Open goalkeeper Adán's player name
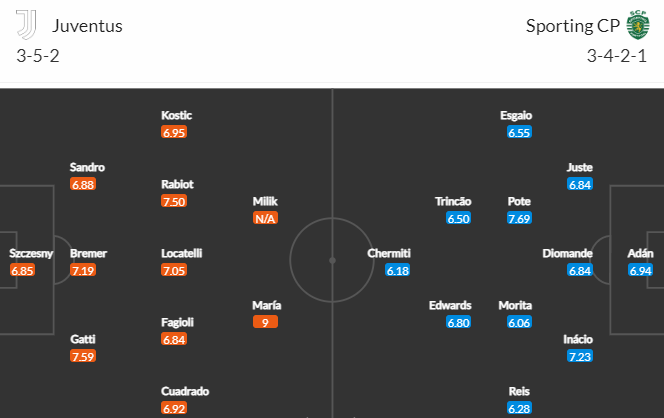Screen dimensions: 664x418 pyautogui.click(x=640, y=253)
